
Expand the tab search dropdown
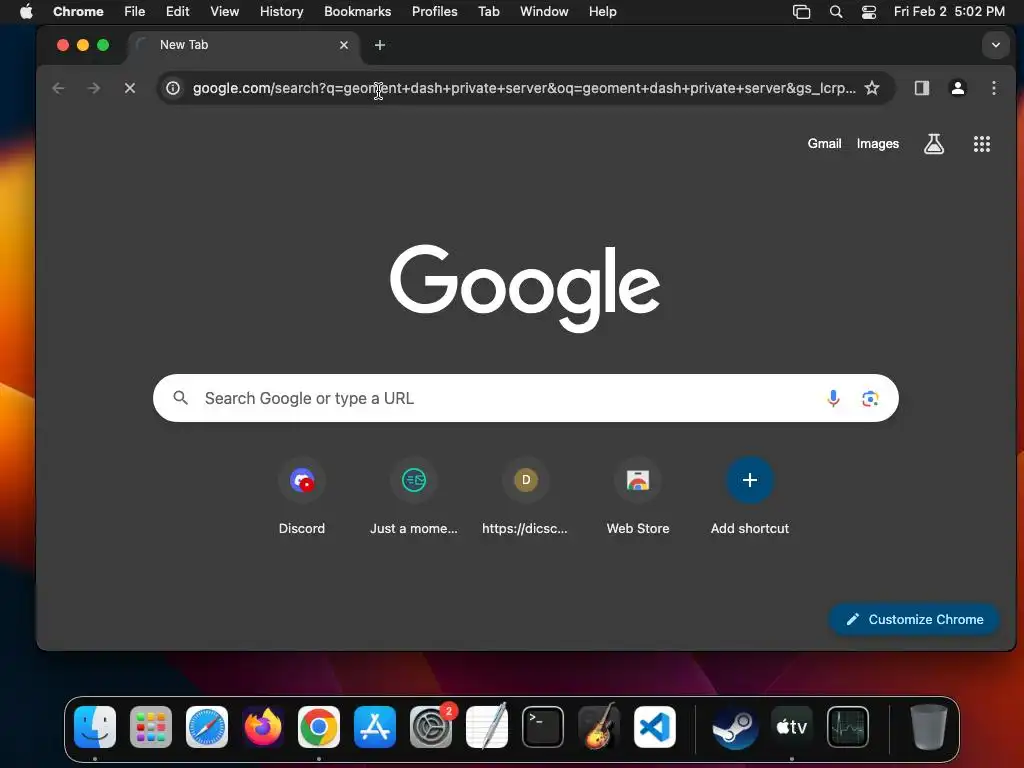(x=995, y=45)
